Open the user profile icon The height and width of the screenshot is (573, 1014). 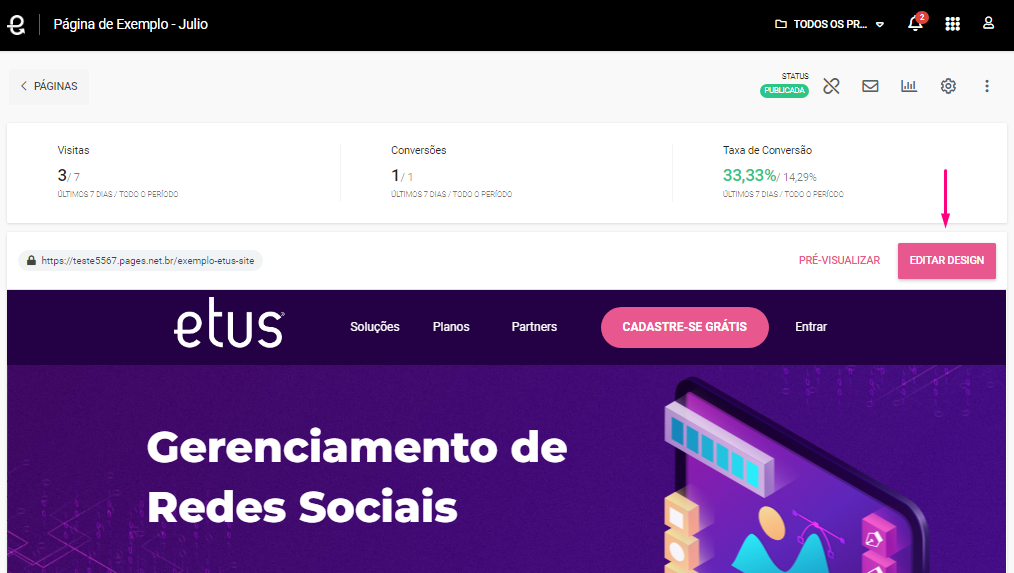click(988, 23)
